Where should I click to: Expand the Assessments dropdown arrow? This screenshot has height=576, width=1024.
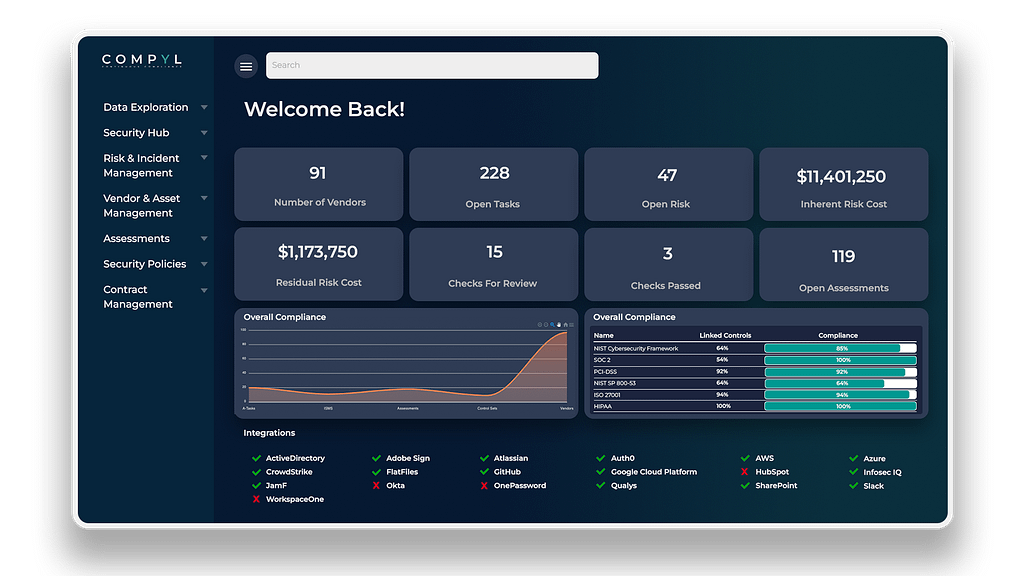click(x=204, y=239)
